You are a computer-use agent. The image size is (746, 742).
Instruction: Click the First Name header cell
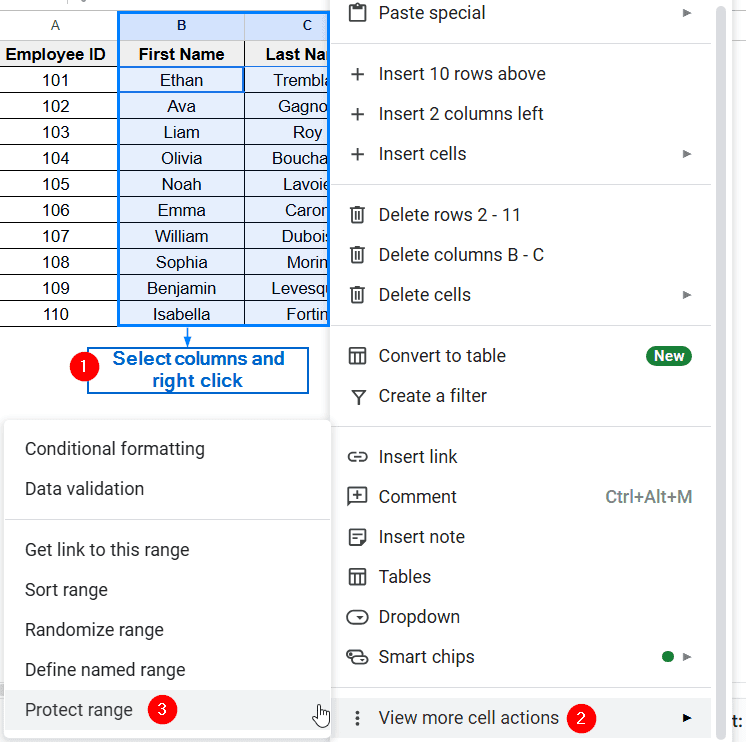tap(181, 54)
